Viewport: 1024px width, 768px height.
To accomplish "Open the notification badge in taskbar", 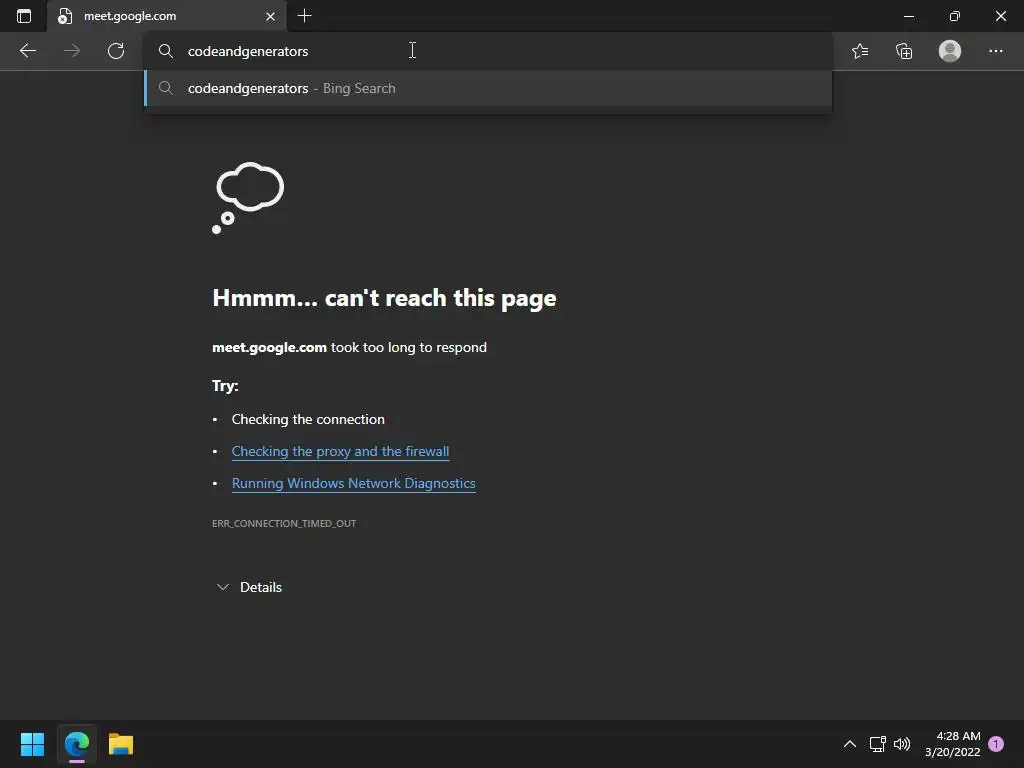I will coord(996,743).
